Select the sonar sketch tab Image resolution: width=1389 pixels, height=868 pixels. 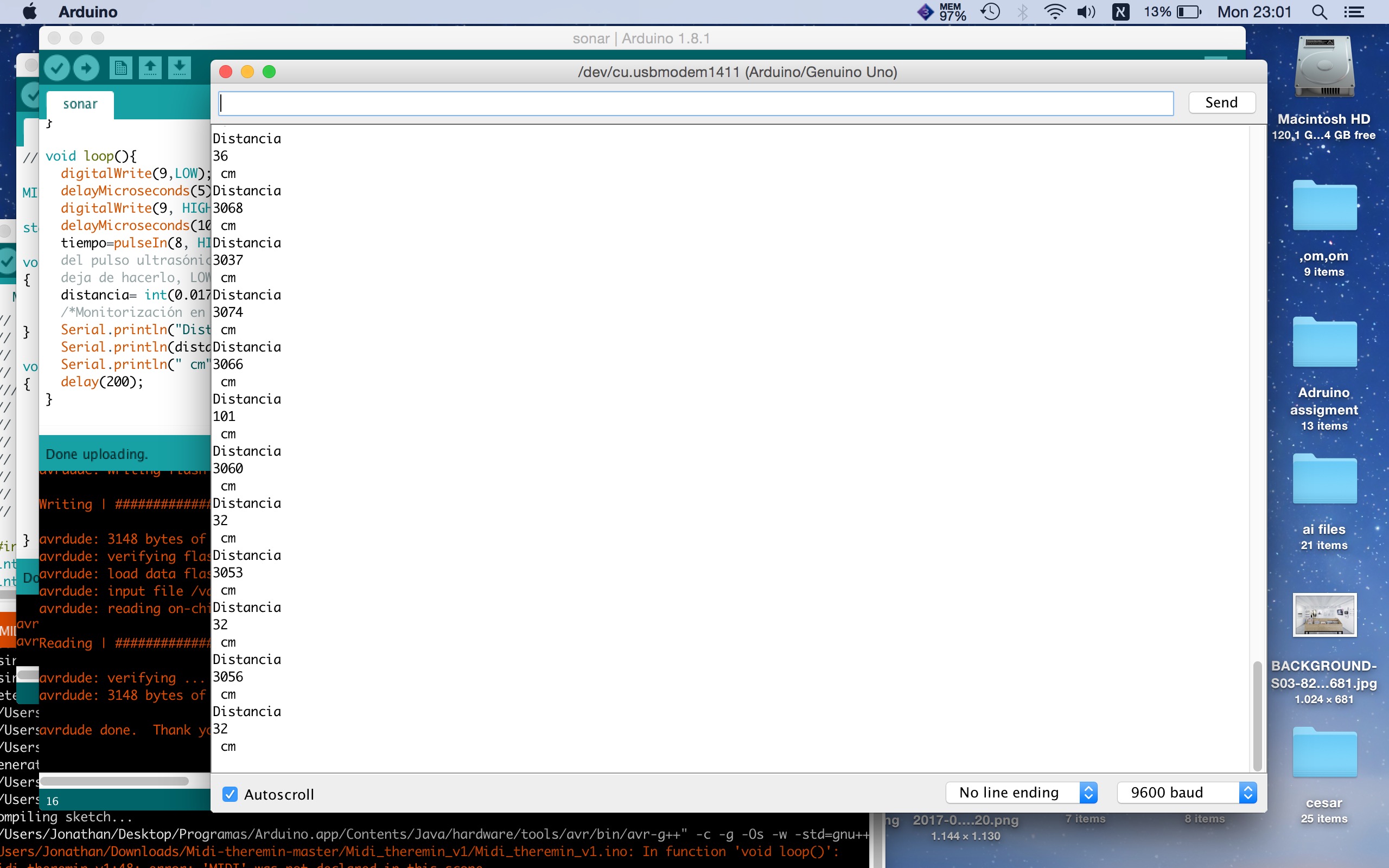80,104
